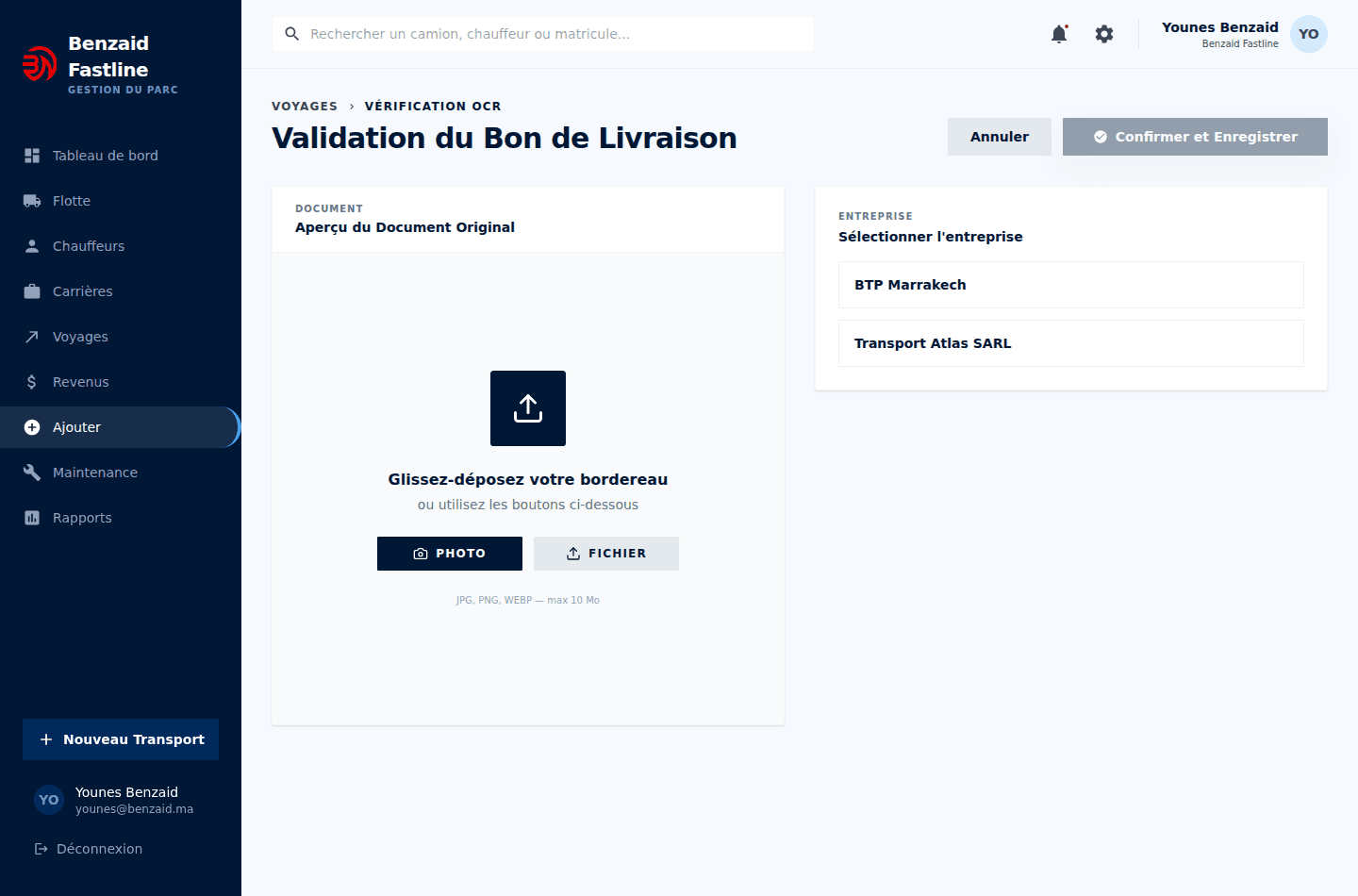This screenshot has width=1358, height=896.
Task: Click the FICHIER upload button
Action: point(606,554)
